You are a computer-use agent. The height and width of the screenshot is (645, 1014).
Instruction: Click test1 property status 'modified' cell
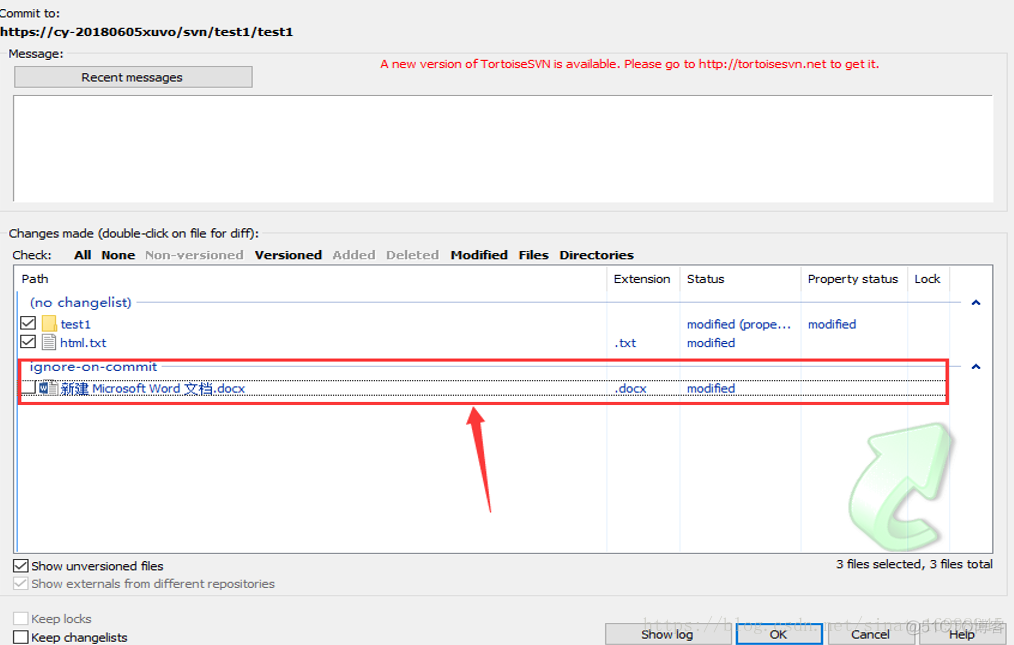click(832, 324)
